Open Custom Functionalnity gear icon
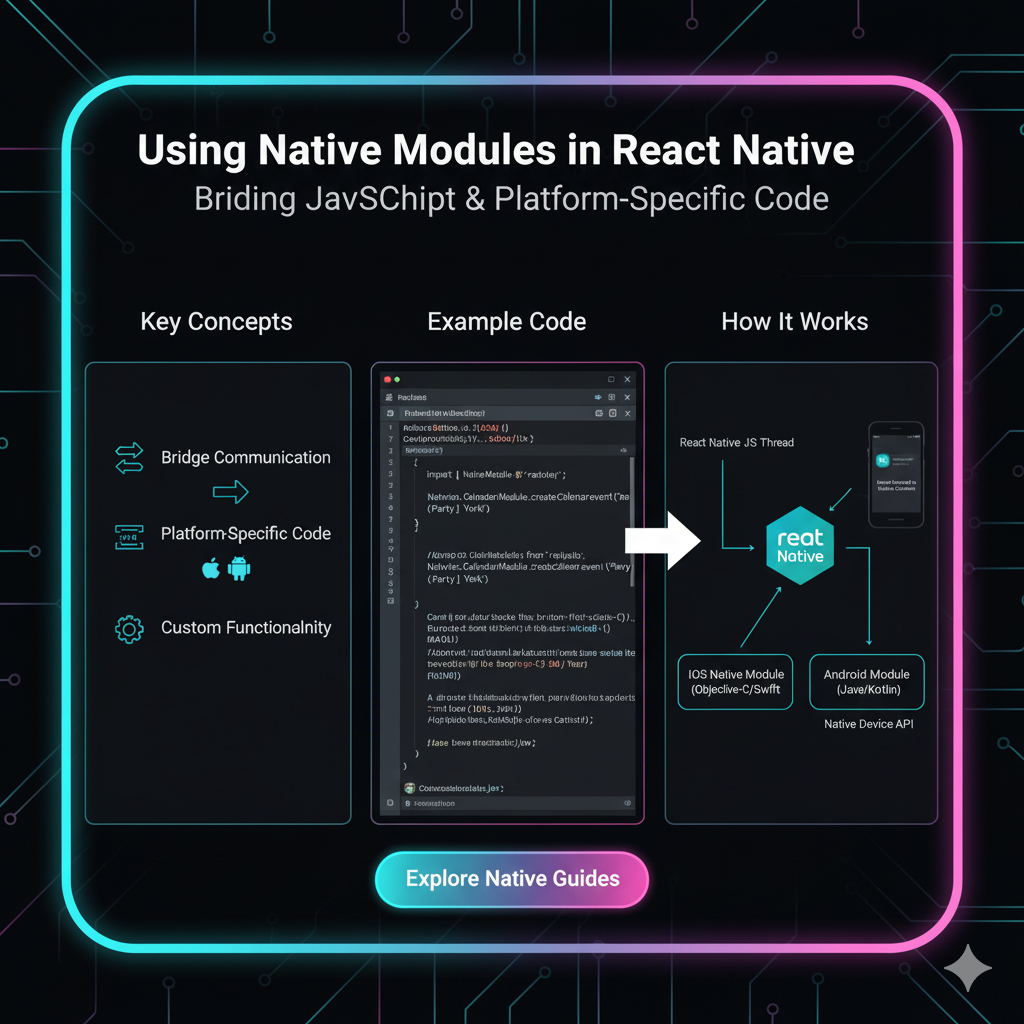Viewport: 1024px width, 1024px height. [x=128, y=628]
